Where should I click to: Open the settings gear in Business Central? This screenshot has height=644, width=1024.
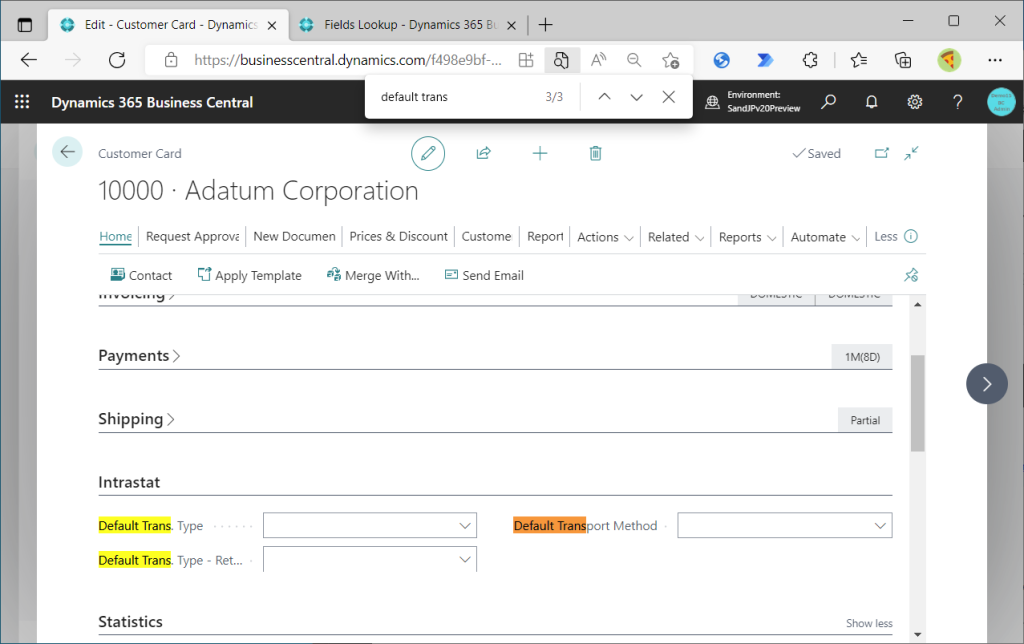[x=914, y=102]
